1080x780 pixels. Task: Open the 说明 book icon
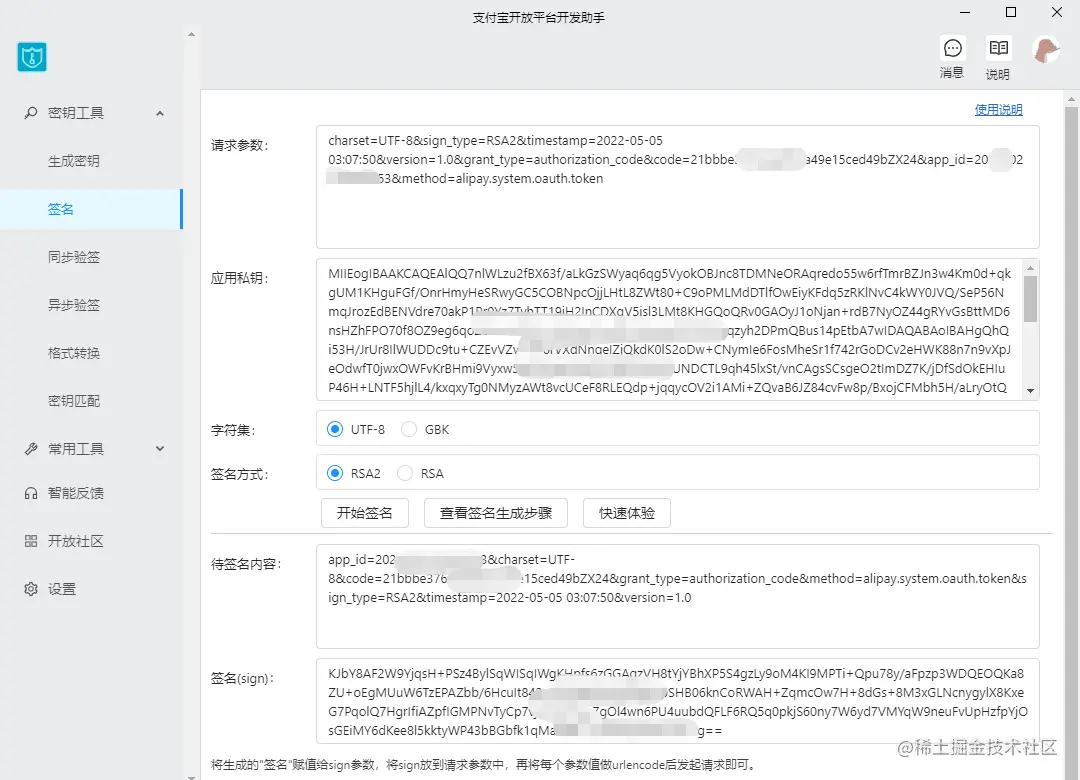pos(998,48)
